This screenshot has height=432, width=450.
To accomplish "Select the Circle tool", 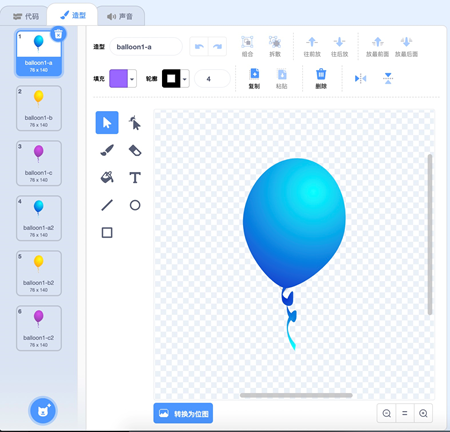I will click(135, 205).
